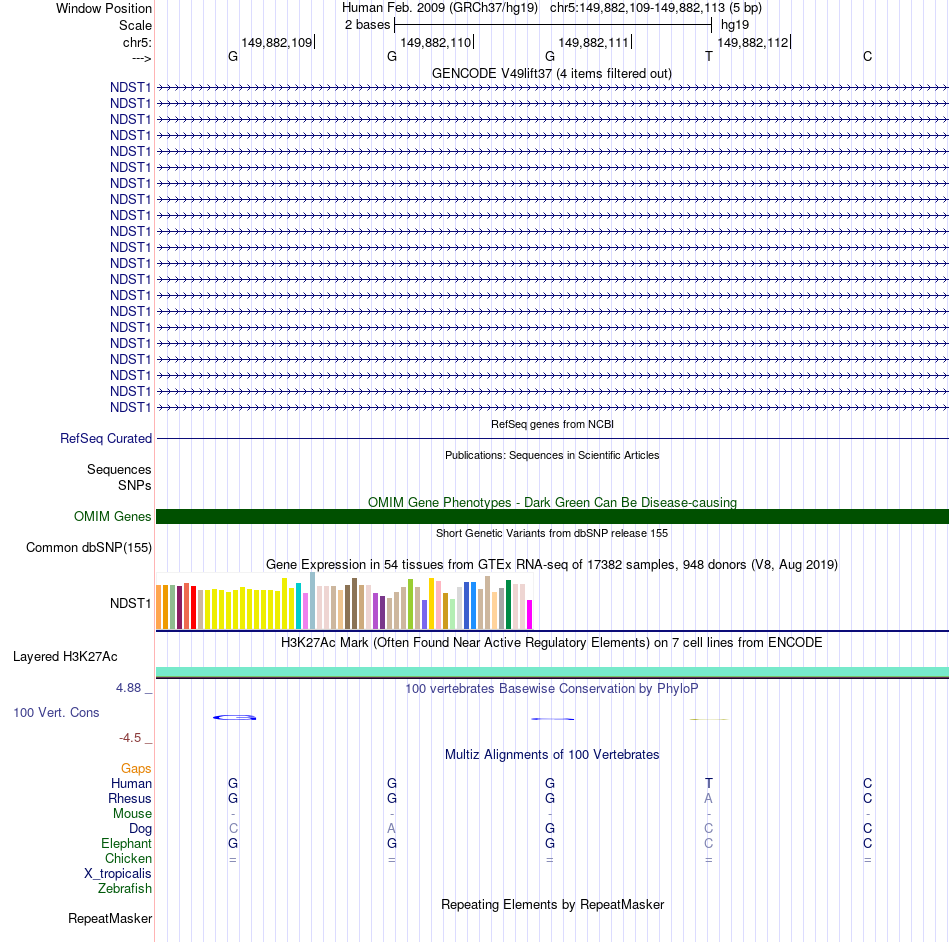Click the 'Sequences' publications subtrack label
Image resolution: width=950 pixels, height=942 pixels.
tap(119, 469)
